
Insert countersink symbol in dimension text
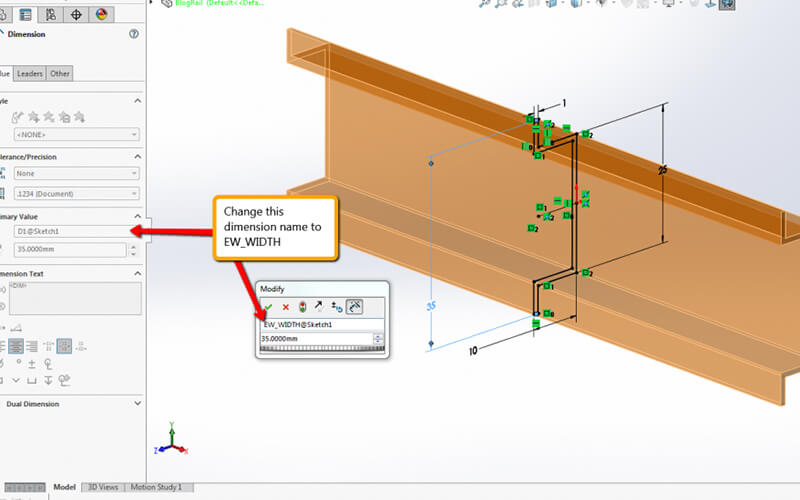(x=16, y=380)
